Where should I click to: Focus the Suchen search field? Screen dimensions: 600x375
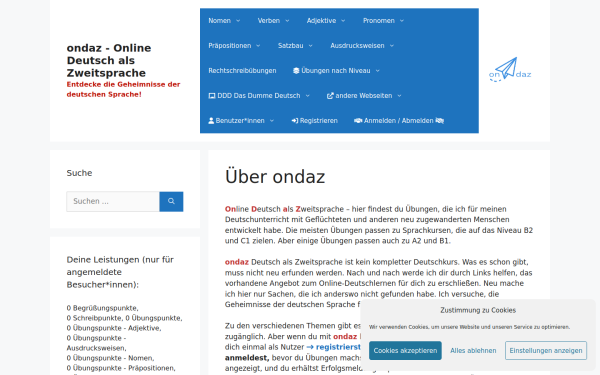click(113, 201)
